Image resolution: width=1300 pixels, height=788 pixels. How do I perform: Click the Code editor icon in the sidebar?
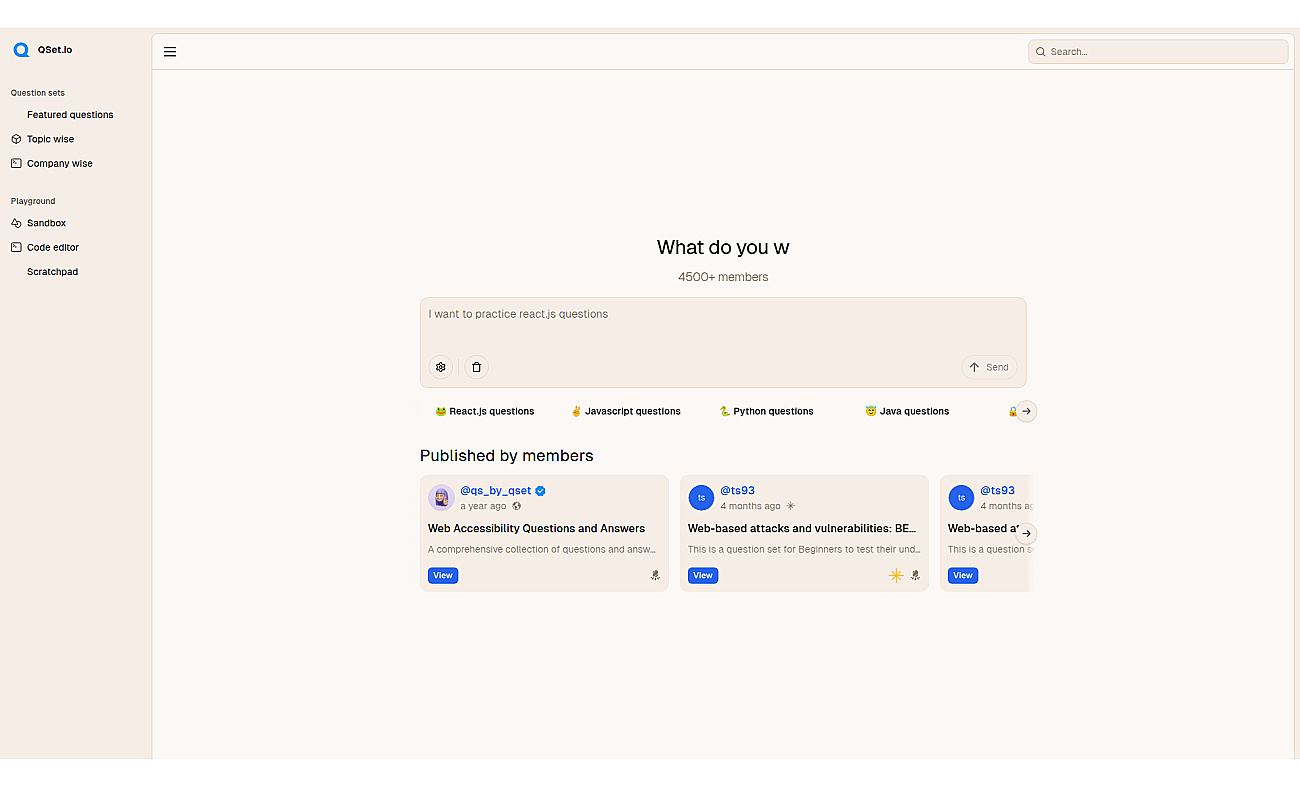pos(16,247)
